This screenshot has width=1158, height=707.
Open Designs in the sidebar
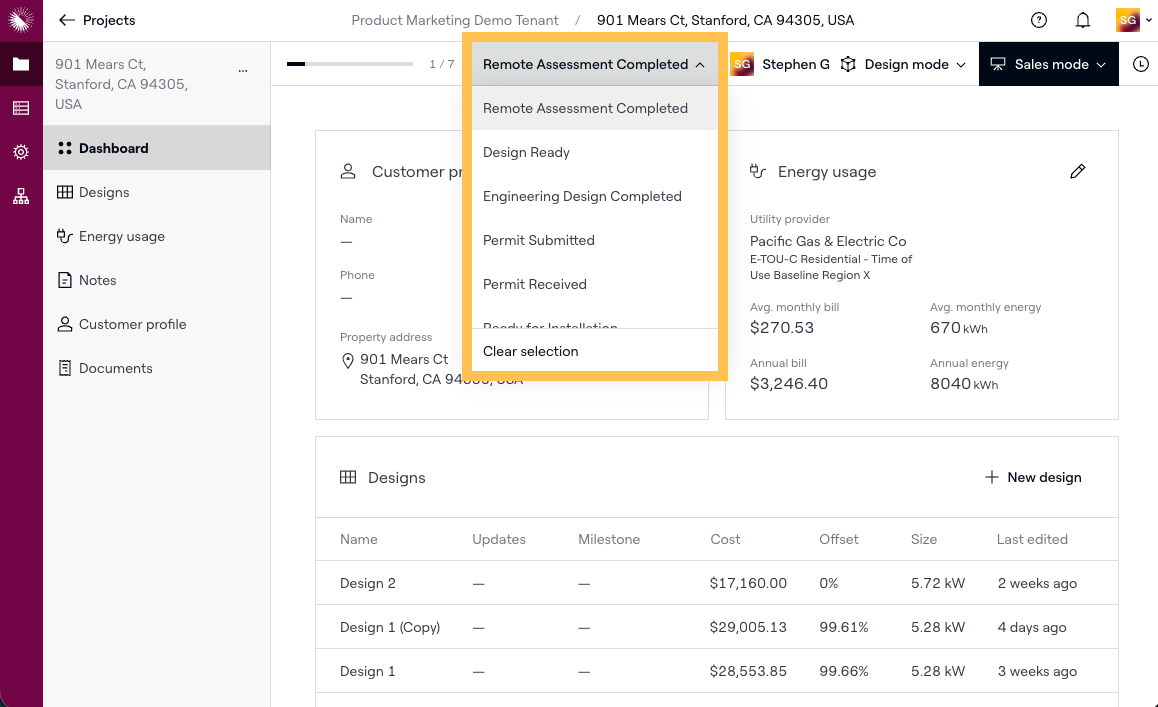click(x=157, y=192)
